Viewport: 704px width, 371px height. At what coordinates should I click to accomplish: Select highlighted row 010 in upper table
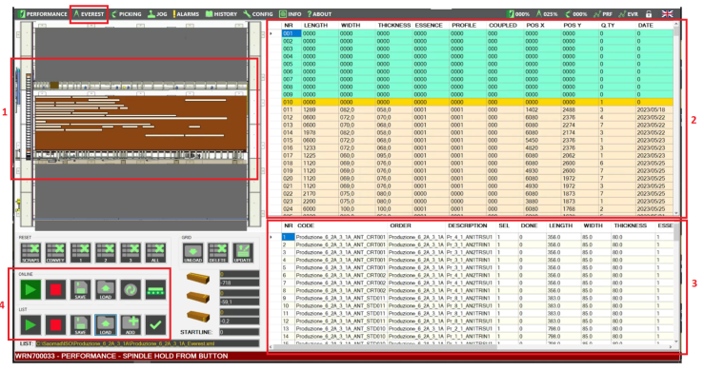(477, 102)
